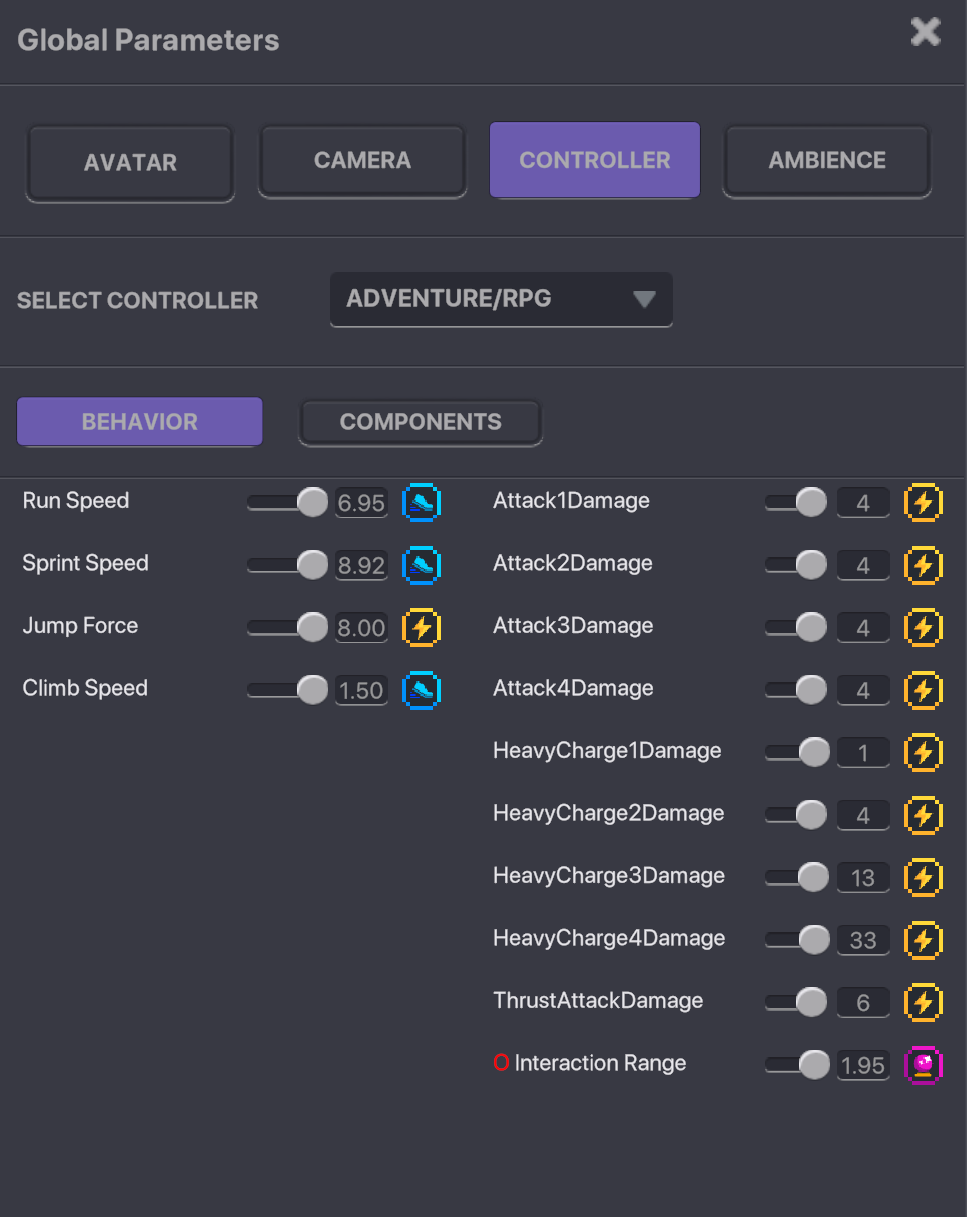Screen dimensions: 967x1217
Task: Click the lightning icon beside HeavyCharge3Damage
Action: (923, 878)
